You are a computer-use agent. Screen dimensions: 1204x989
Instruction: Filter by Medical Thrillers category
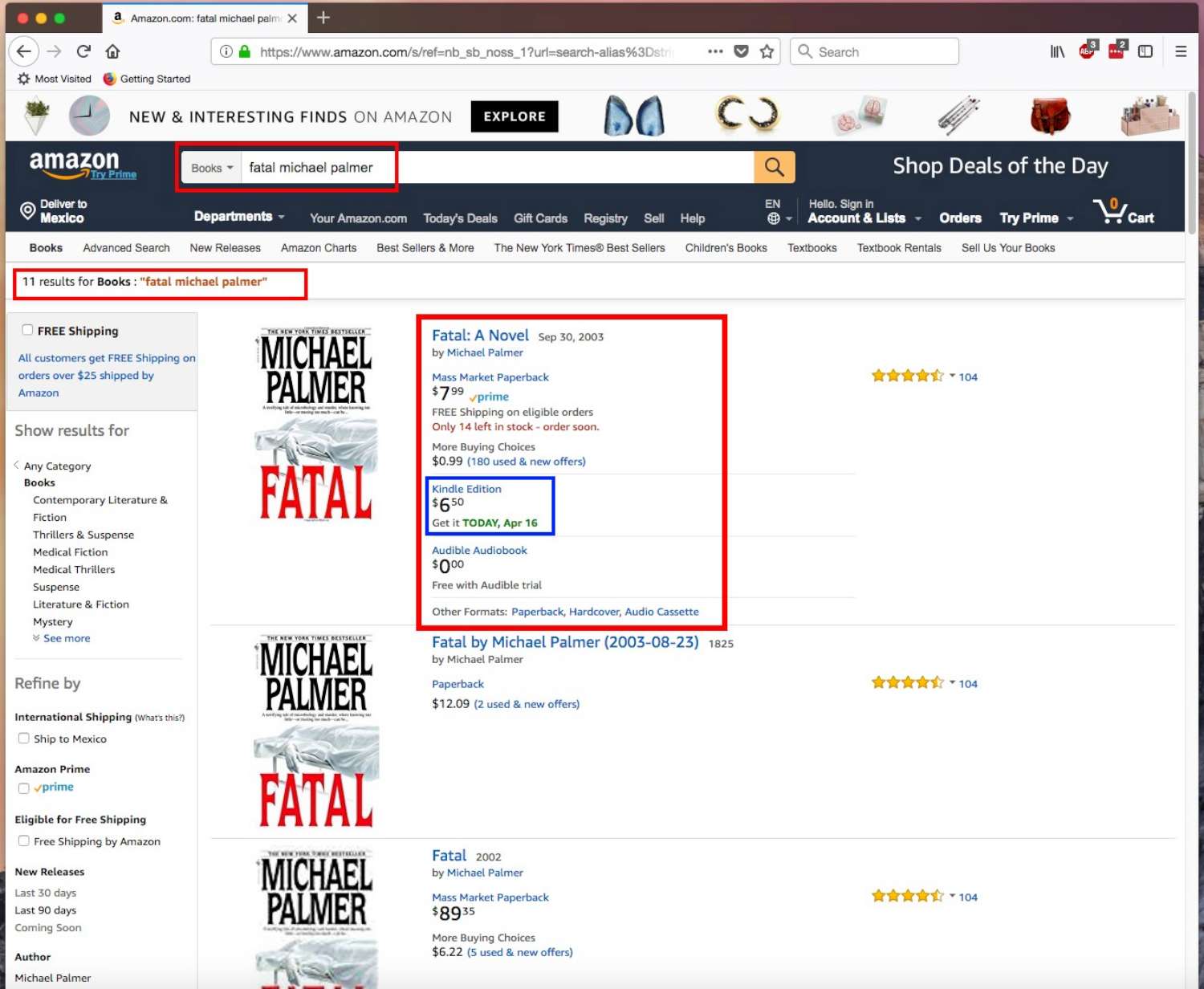[x=74, y=569]
